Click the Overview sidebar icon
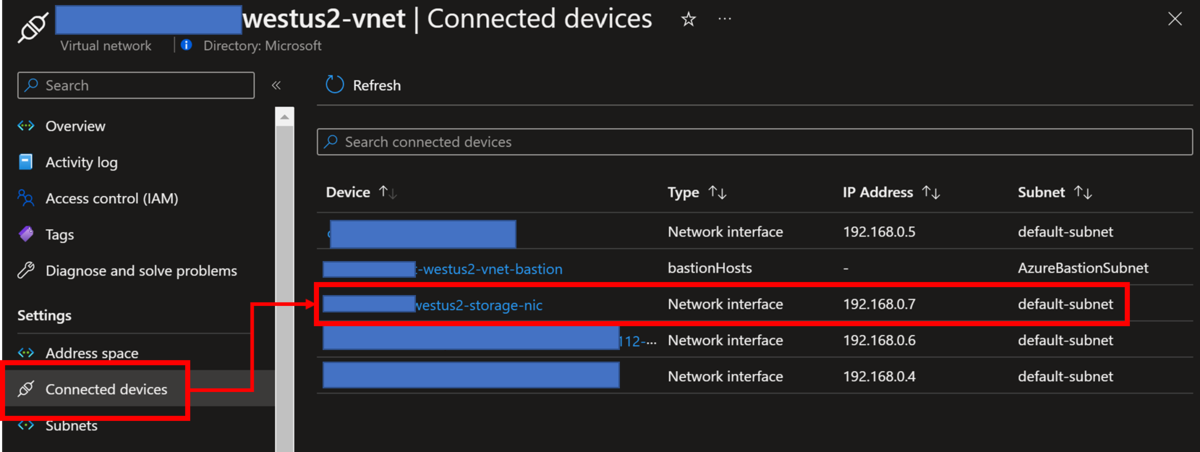Viewport: 1200px width, 452px height. 26,126
